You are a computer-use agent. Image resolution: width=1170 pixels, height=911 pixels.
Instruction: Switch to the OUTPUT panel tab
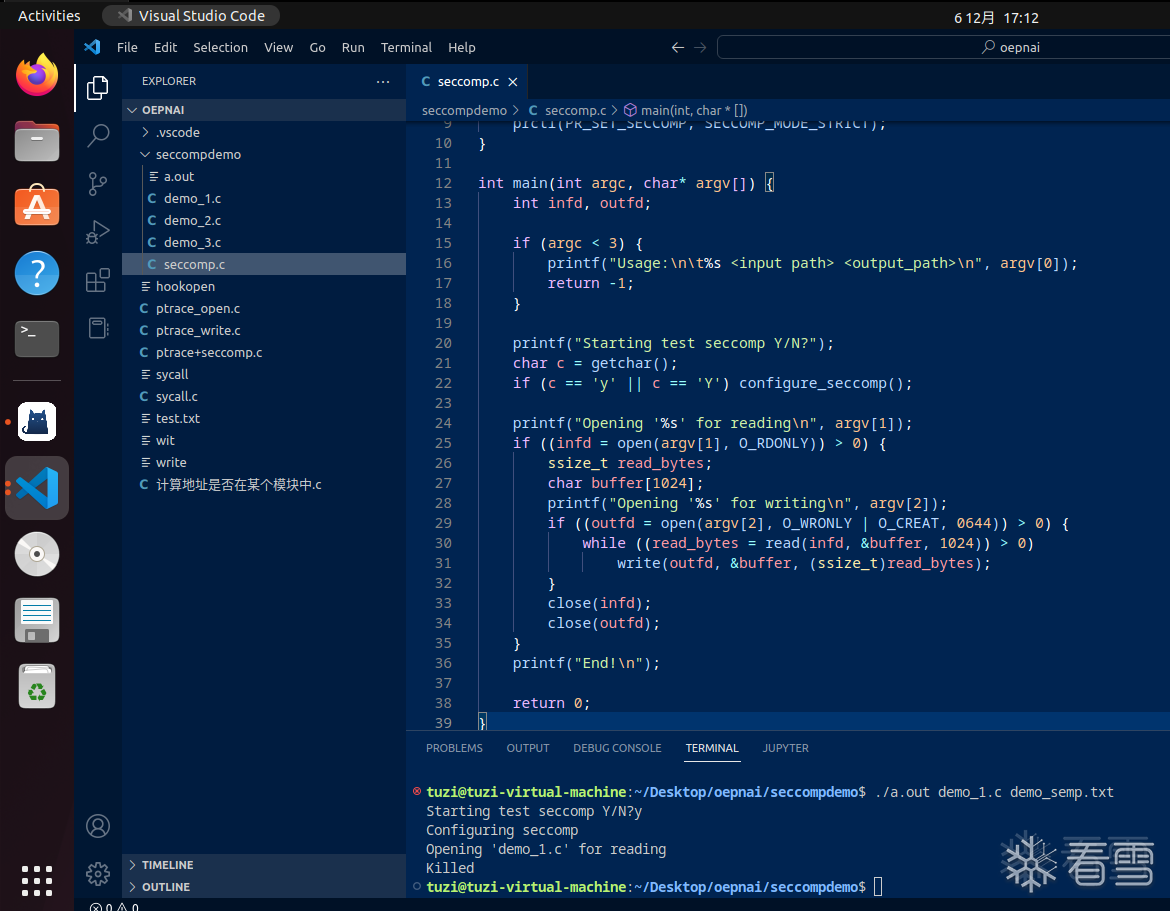click(x=528, y=748)
